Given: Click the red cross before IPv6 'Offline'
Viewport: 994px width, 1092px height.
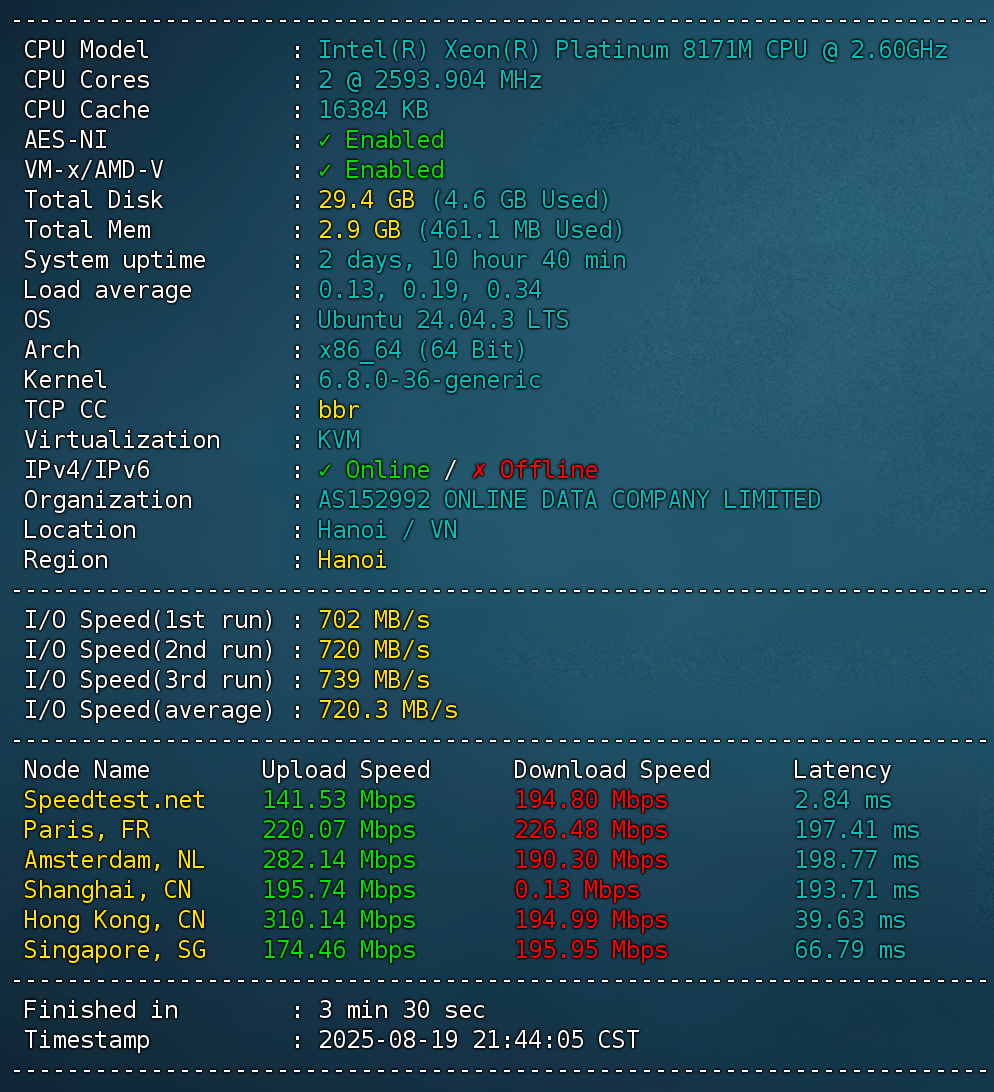Looking at the screenshot, I should 479,471.
